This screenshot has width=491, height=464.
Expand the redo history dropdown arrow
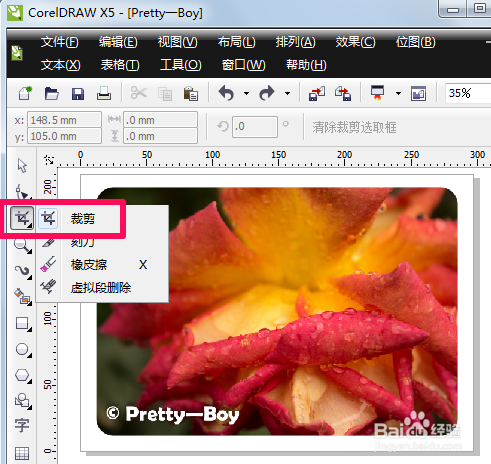click(x=287, y=94)
